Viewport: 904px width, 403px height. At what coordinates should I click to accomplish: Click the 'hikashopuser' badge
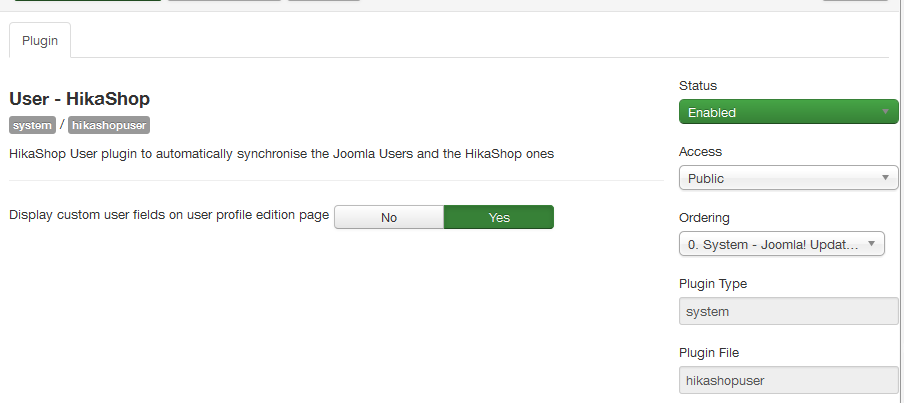click(109, 125)
